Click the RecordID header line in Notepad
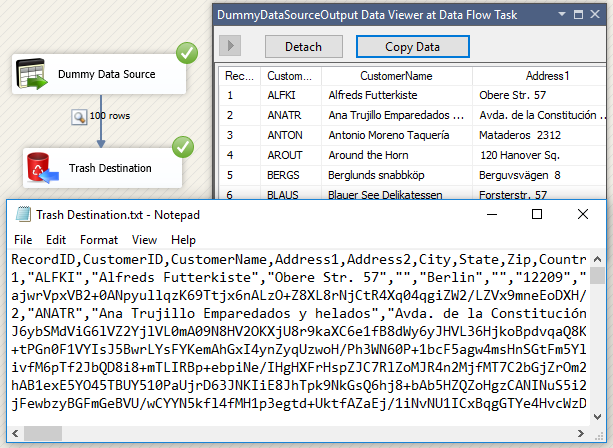Viewport: 613px width, 448px height. pos(299,259)
